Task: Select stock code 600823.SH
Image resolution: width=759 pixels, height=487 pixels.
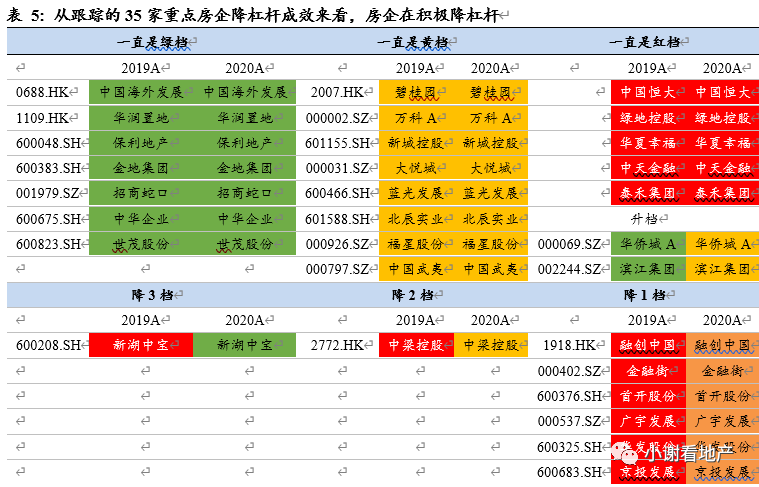Action: click(48, 244)
